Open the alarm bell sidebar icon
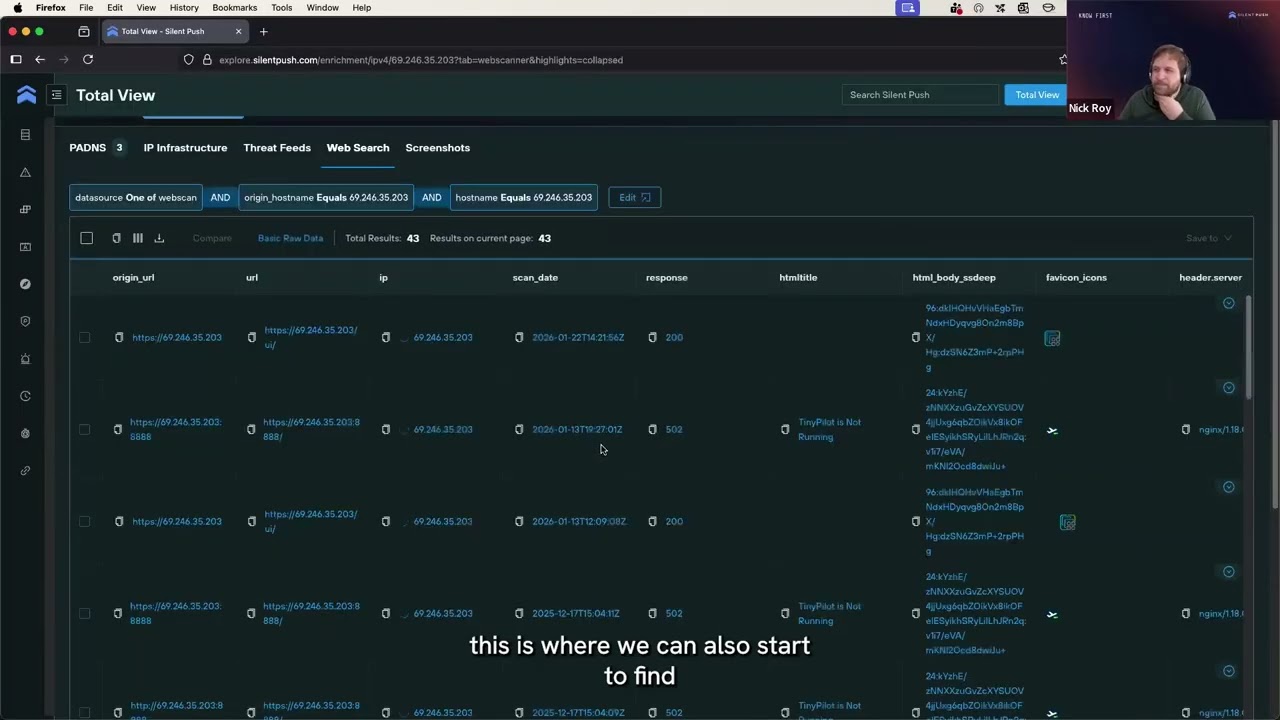Image resolution: width=1280 pixels, height=720 pixels. click(26, 359)
